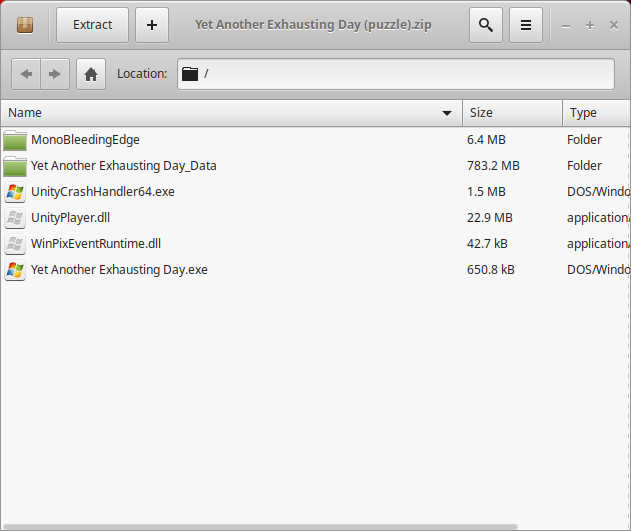Screen dimensions: 631x531
Task: Open search with the magnifier icon
Action: pyautogui.click(x=486, y=25)
